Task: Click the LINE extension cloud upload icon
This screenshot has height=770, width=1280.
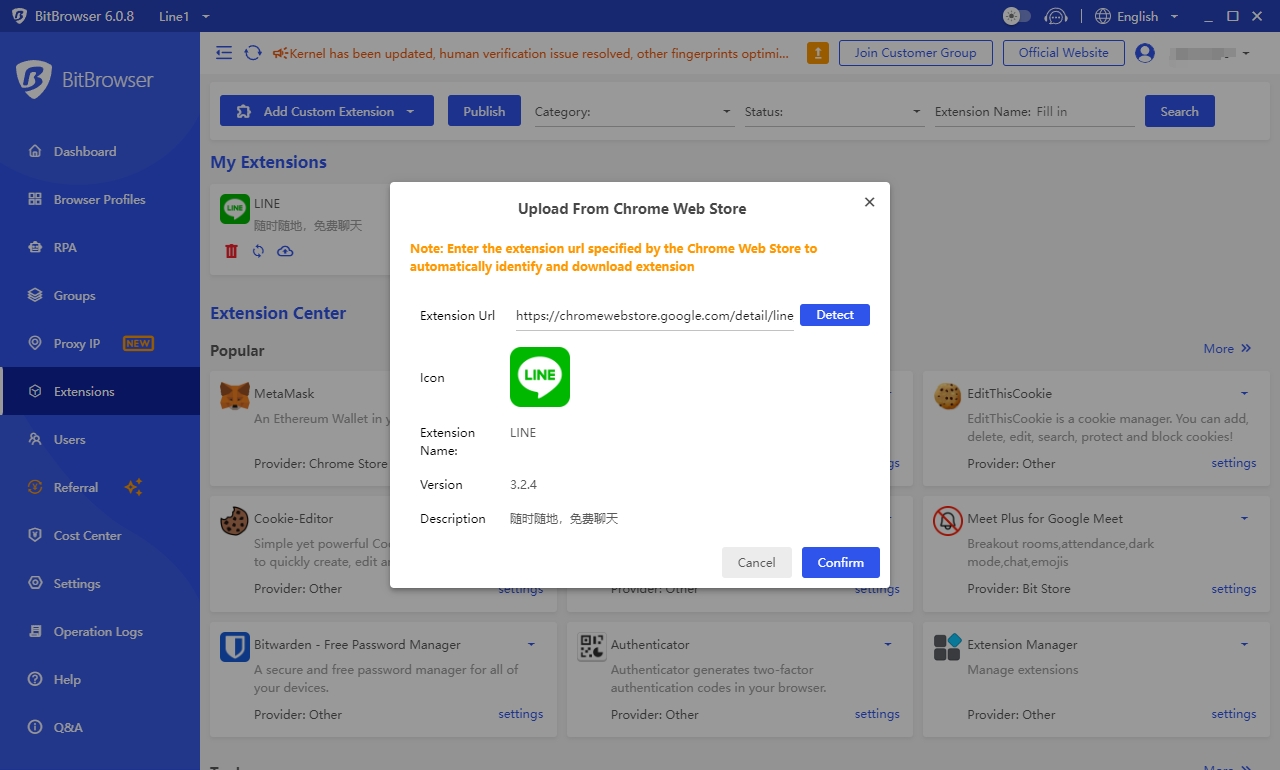Action: (x=285, y=251)
